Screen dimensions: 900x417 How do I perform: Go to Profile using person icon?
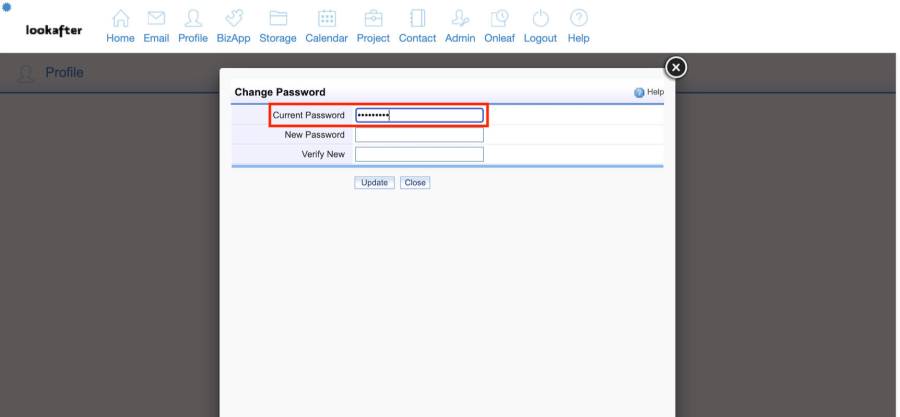194,19
